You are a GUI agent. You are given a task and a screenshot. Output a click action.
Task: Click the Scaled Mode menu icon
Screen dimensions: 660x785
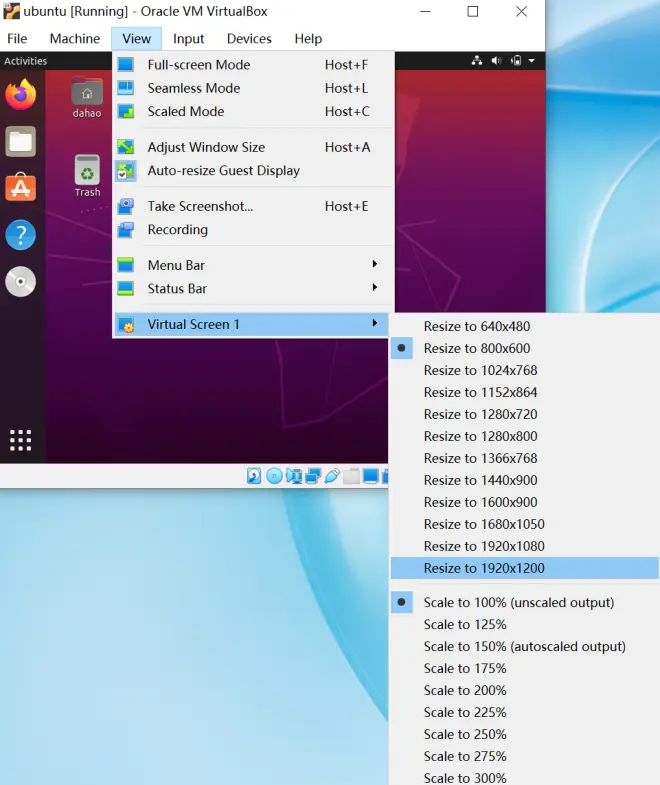[126, 111]
